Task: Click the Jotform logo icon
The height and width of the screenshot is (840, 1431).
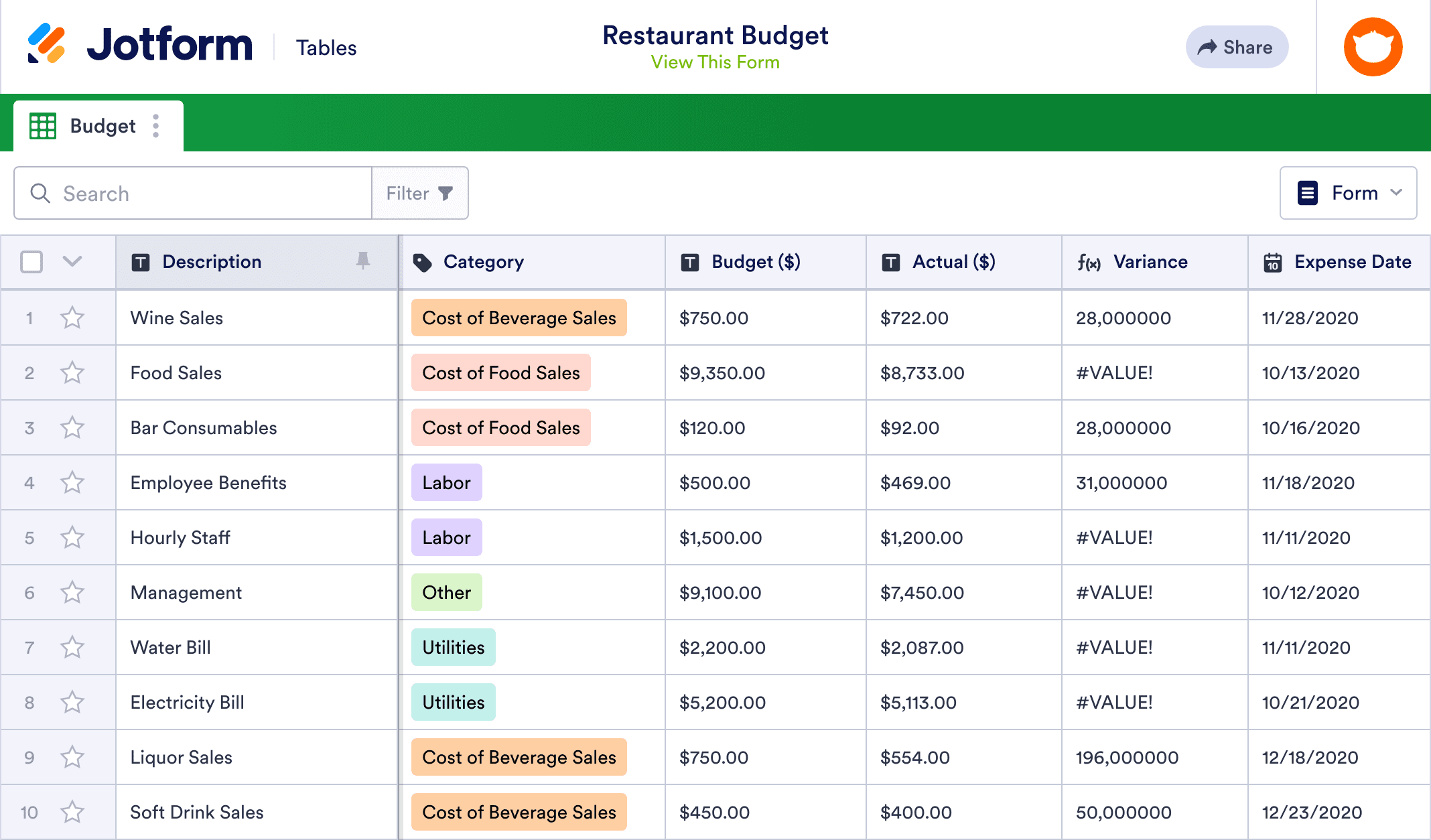Action: tap(46, 46)
